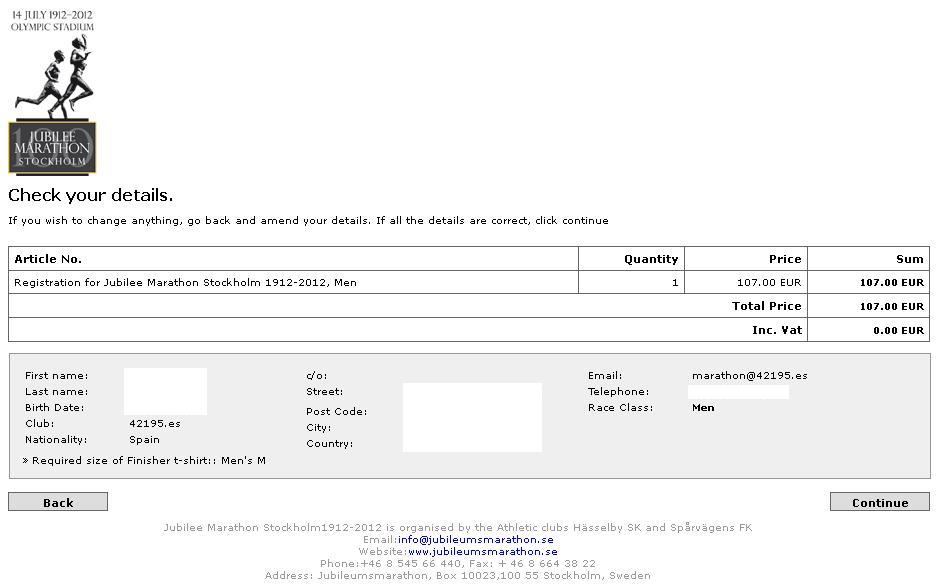Screen dimensions: 941x586
Task: Click the 14 July 1912-2012 Olympic Stadium text
Action: click(x=52, y=21)
